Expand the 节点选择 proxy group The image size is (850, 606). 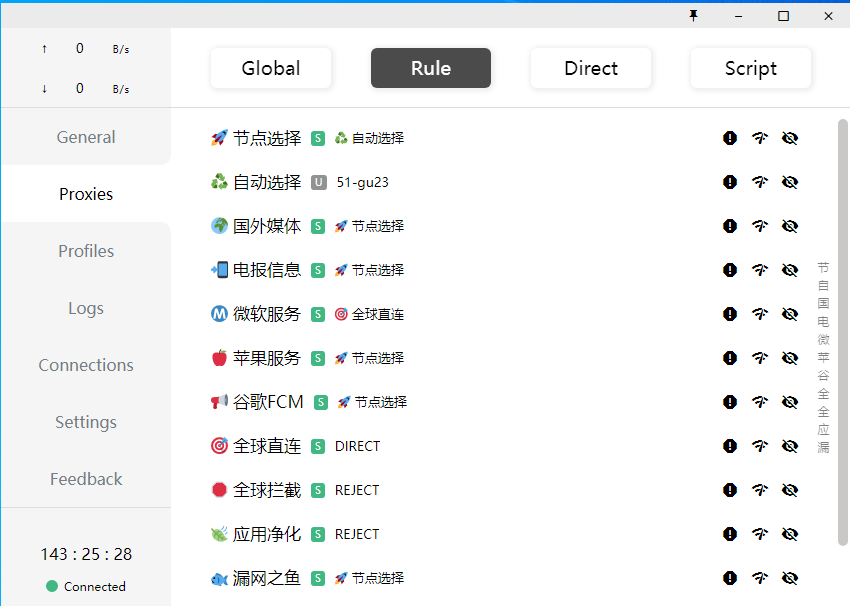click(266, 138)
